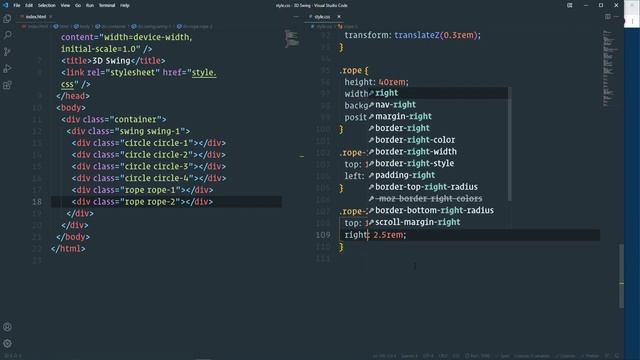This screenshot has height=360, width=640.
Task: Select div.container breadcrumb segment
Action: pyautogui.click(x=111, y=27)
